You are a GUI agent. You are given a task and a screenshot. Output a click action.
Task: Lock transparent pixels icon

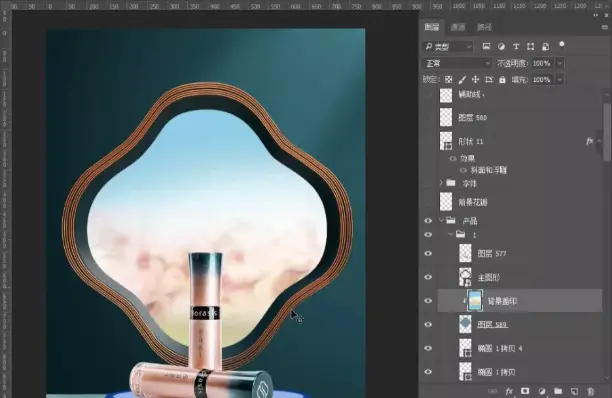(448, 80)
